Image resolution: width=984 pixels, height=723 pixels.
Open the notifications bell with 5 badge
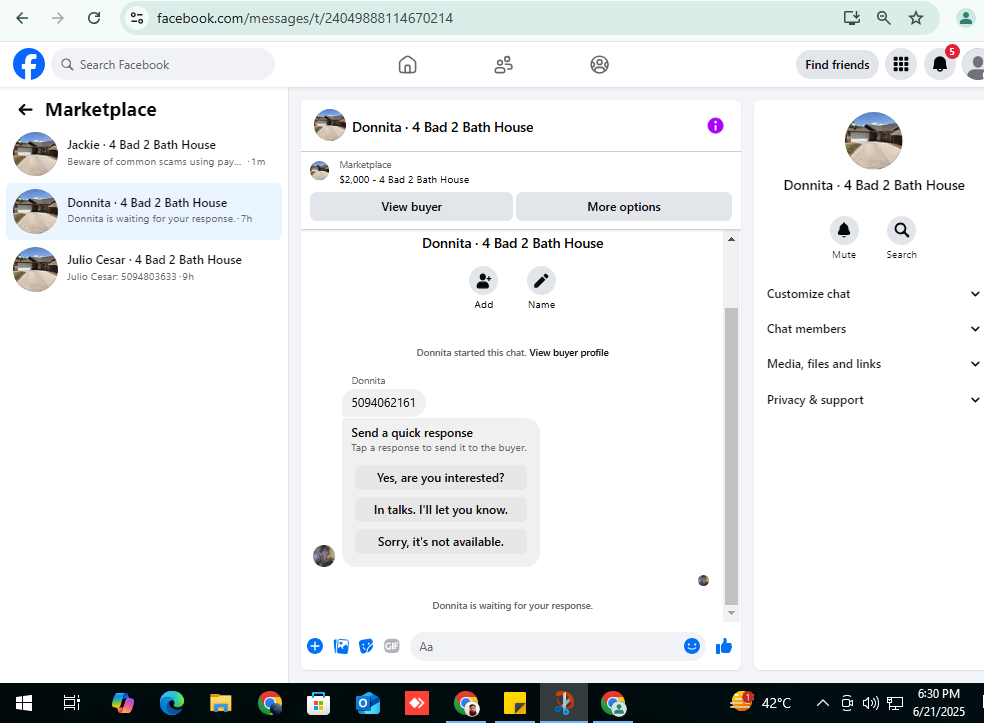(x=940, y=64)
